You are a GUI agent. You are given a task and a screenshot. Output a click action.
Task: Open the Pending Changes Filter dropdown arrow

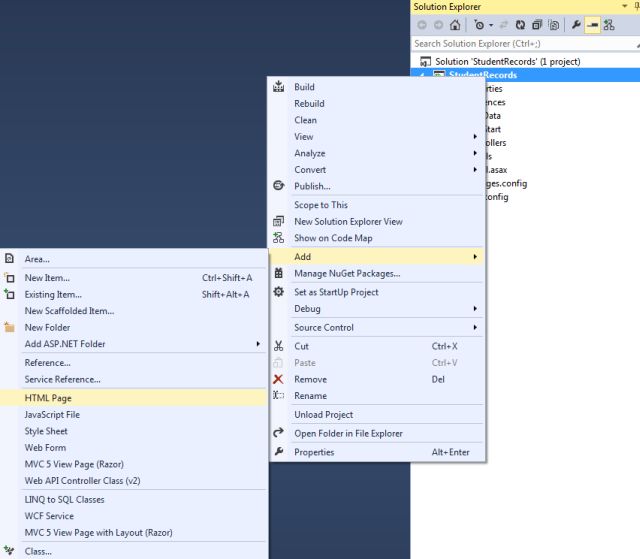491,25
